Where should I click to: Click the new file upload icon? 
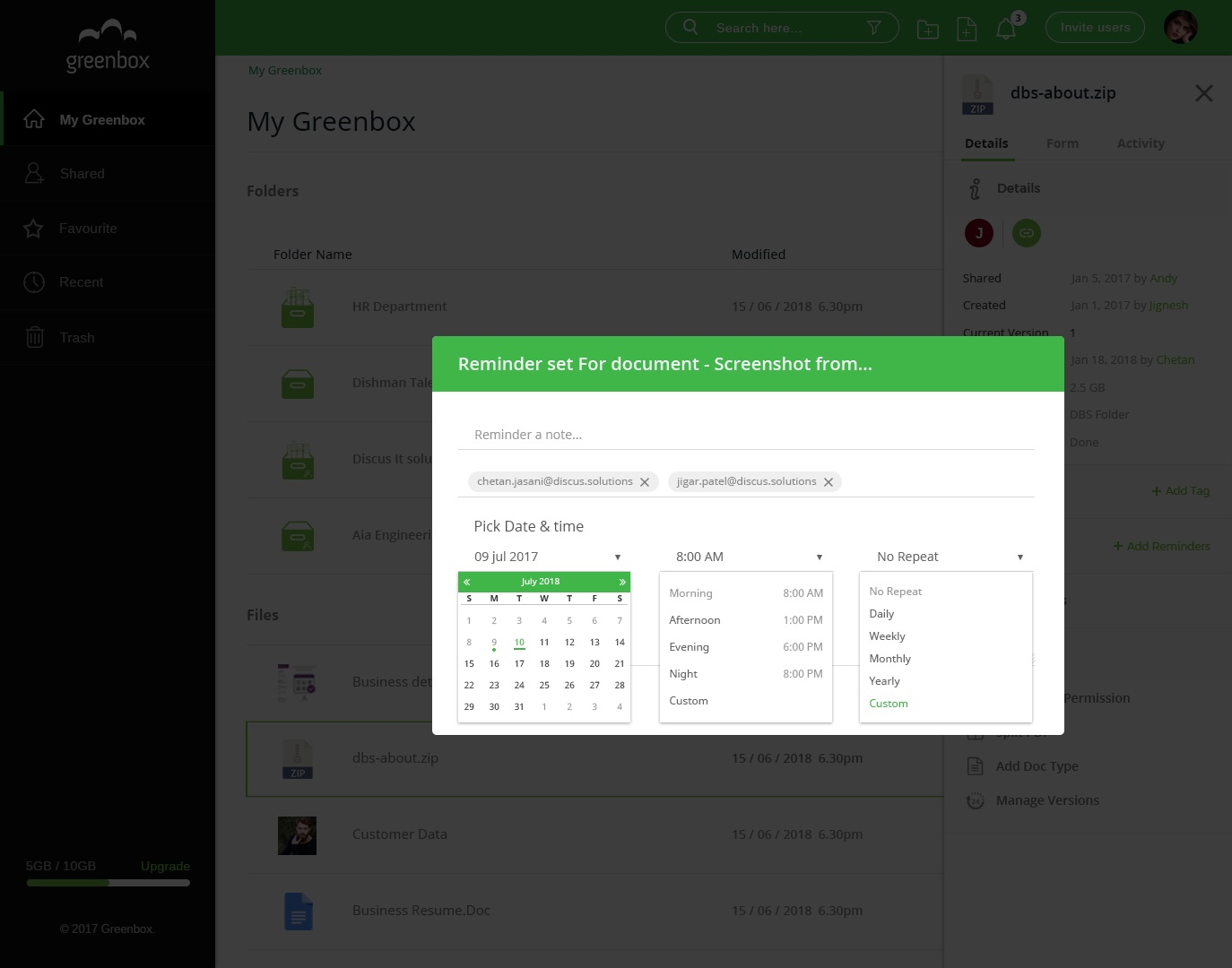(967, 29)
